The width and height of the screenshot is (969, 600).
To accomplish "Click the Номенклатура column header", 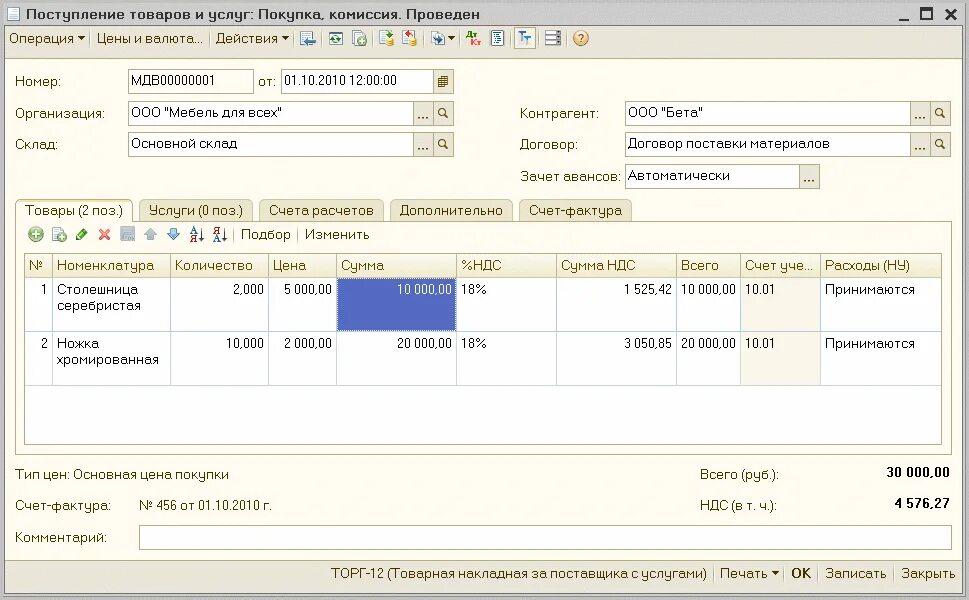I will click(x=111, y=265).
